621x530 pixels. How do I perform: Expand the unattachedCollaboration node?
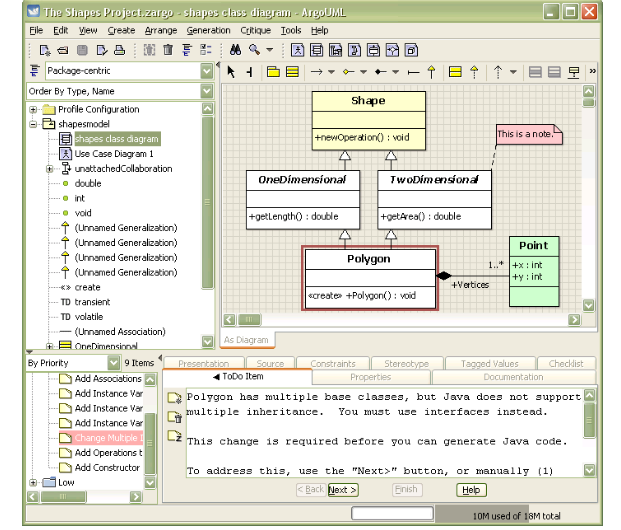[x=49, y=169]
